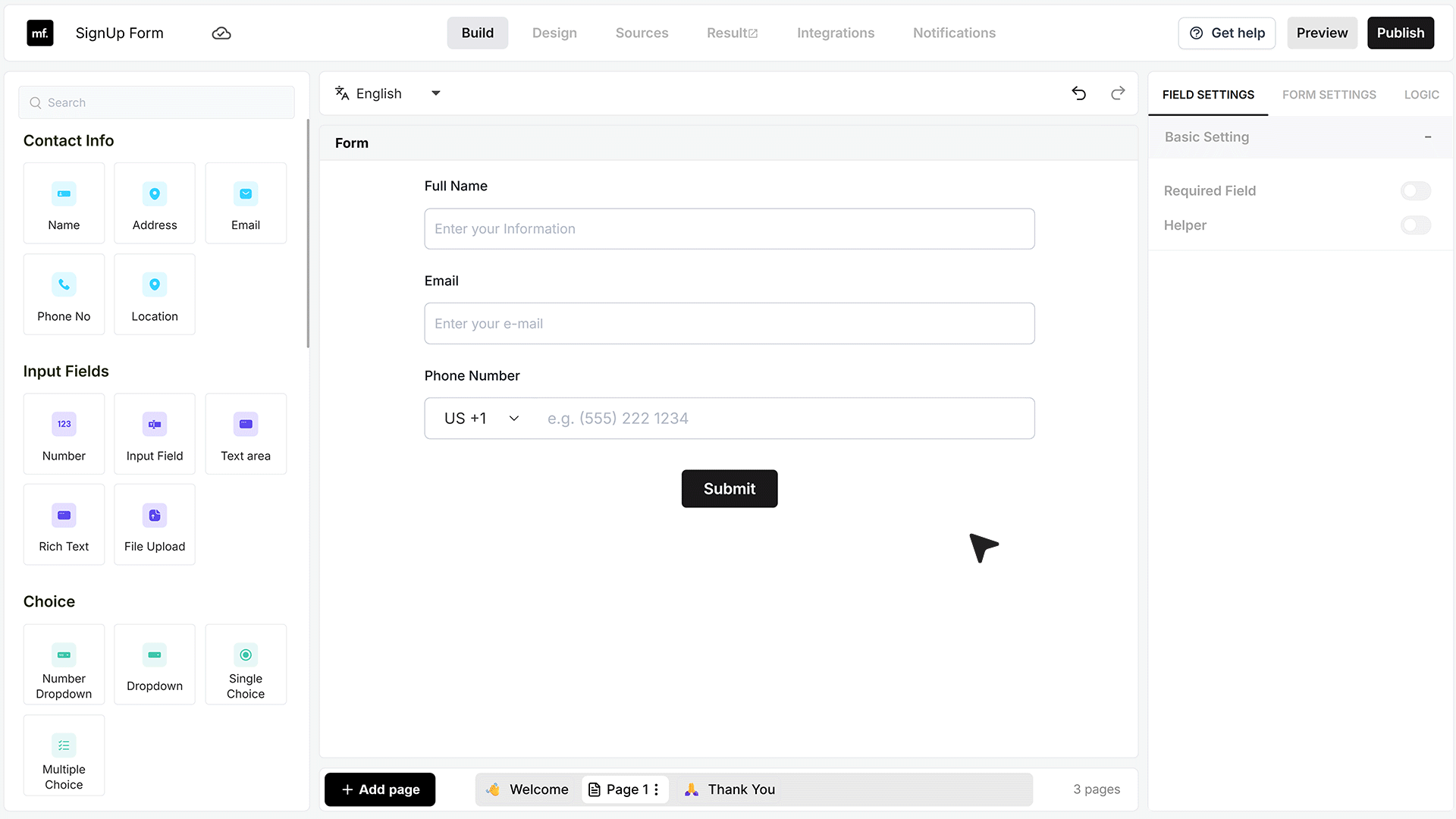Screen dimensions: 1456x819
Task: Click the 3 pages count text
Action: click(x=1097, y=789)
